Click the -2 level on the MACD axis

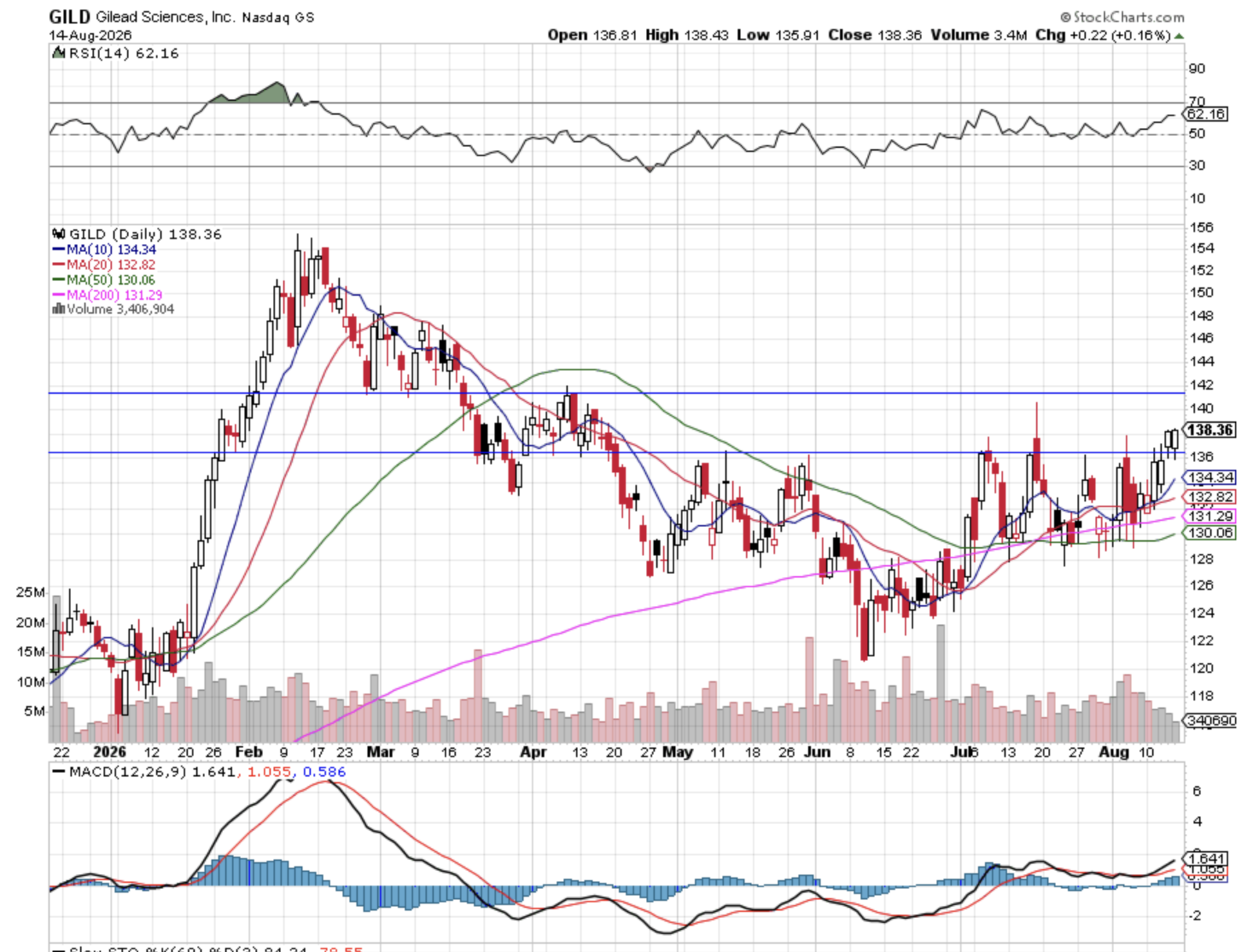pos(1195,915)
